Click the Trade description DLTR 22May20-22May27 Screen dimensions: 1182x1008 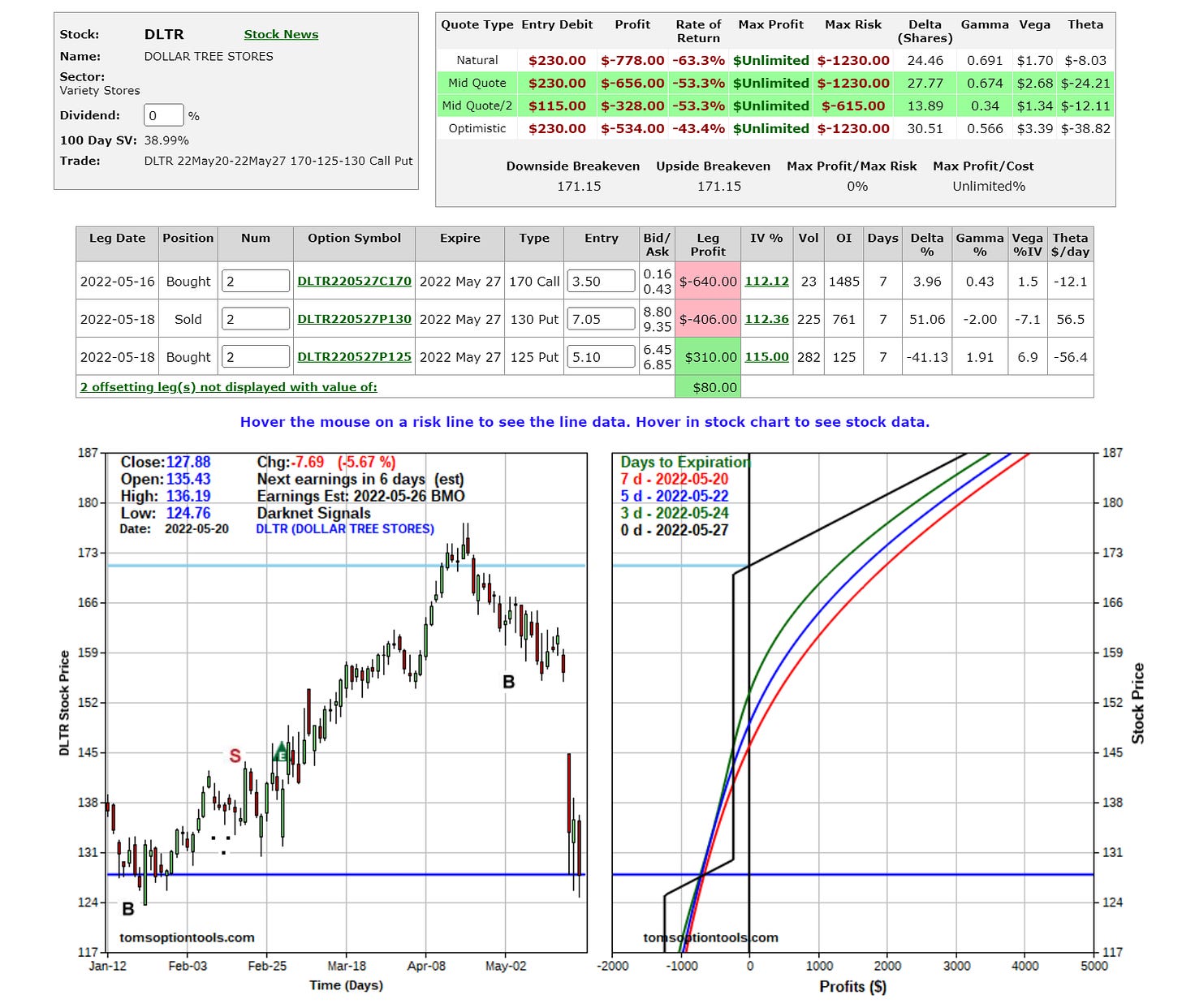278,161
